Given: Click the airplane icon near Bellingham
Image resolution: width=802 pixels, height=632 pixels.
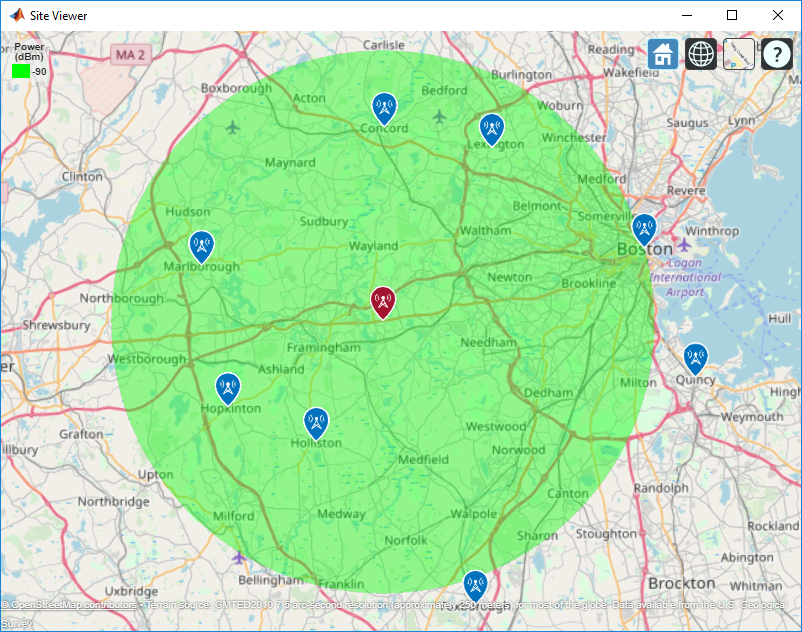Looking at the screenshot, I should (239, 557).
